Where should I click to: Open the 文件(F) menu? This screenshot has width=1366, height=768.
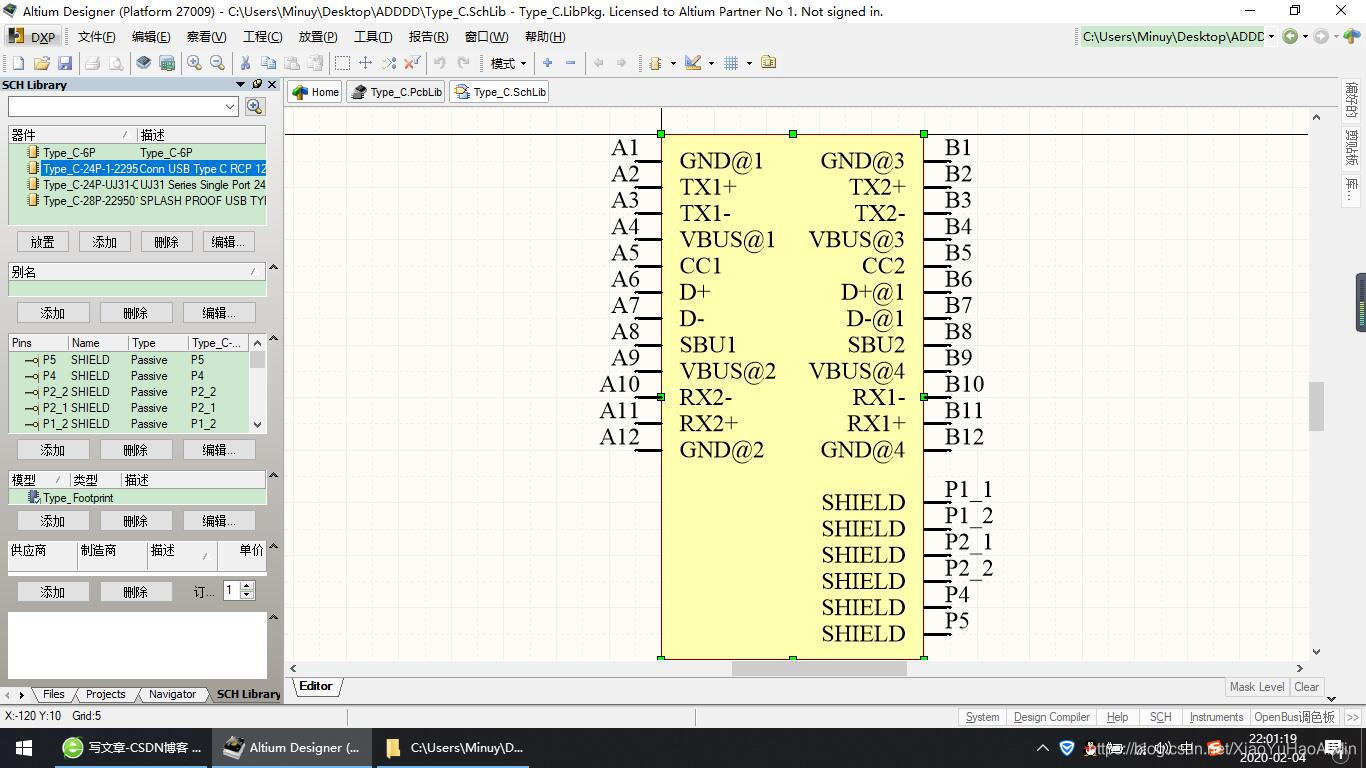point(97,37)
